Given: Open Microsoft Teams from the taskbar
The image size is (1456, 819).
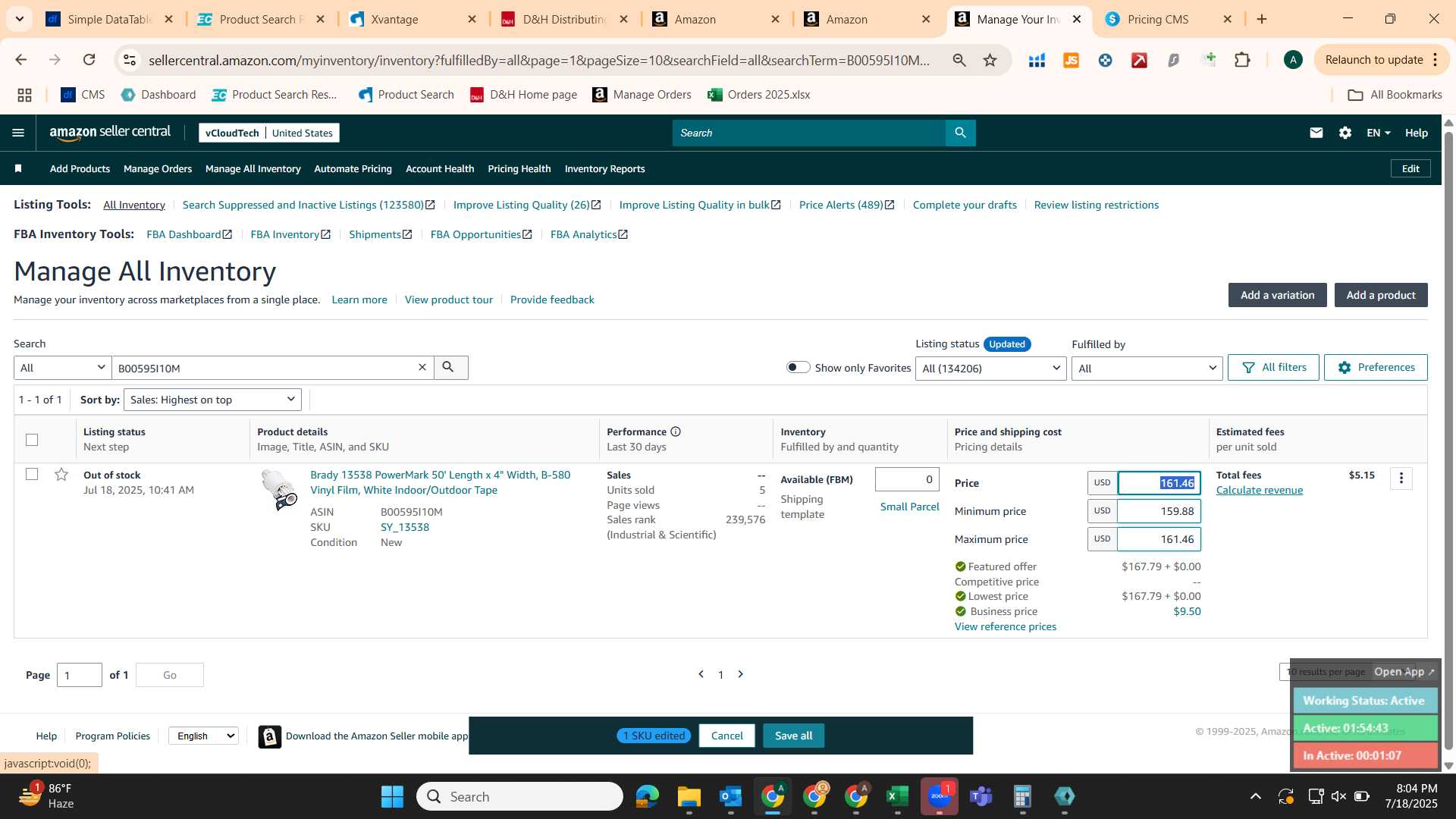Looking at the screenshot, I should tap(981, 796).
